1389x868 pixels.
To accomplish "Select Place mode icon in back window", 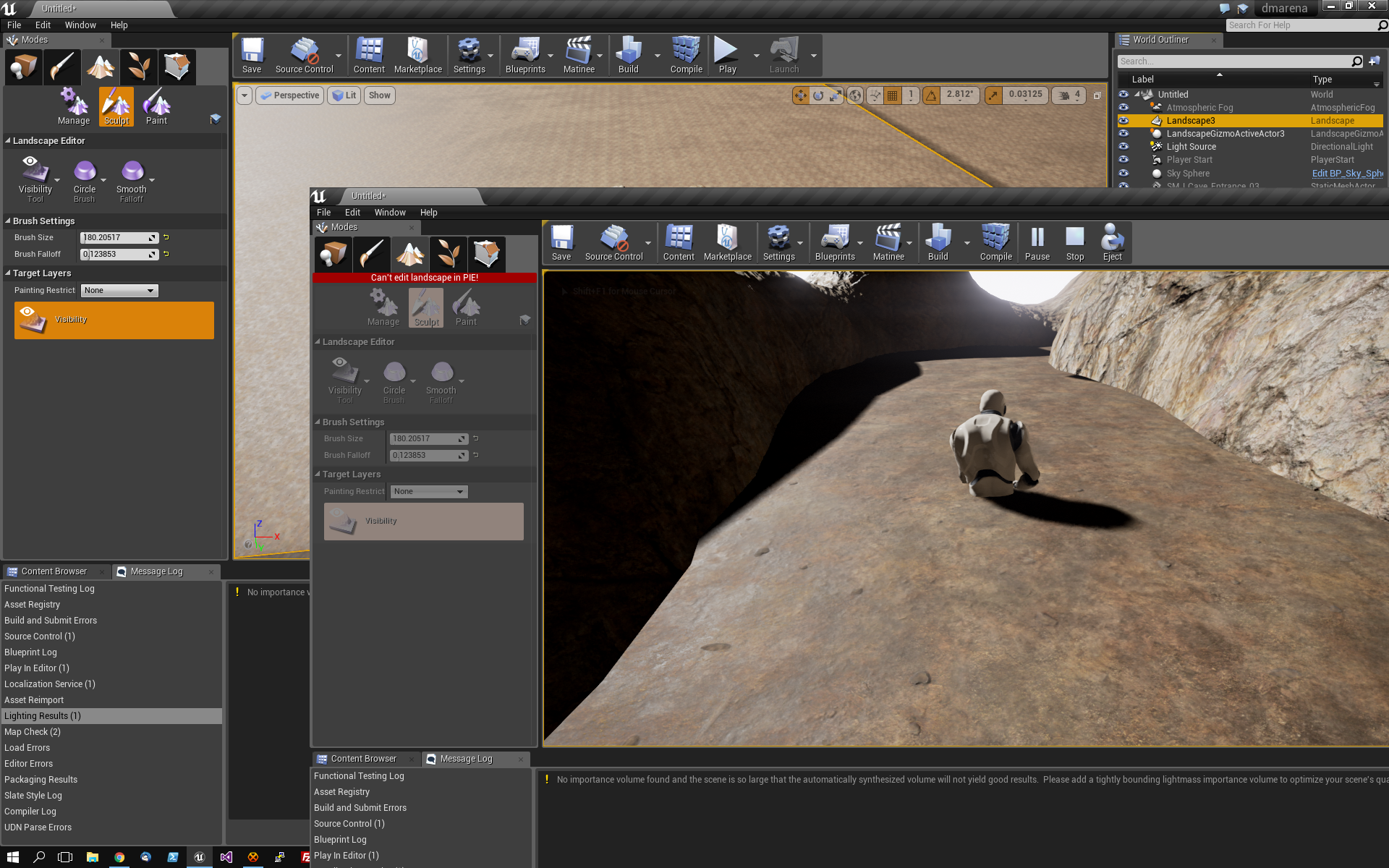I will click(x=23, y=67).
